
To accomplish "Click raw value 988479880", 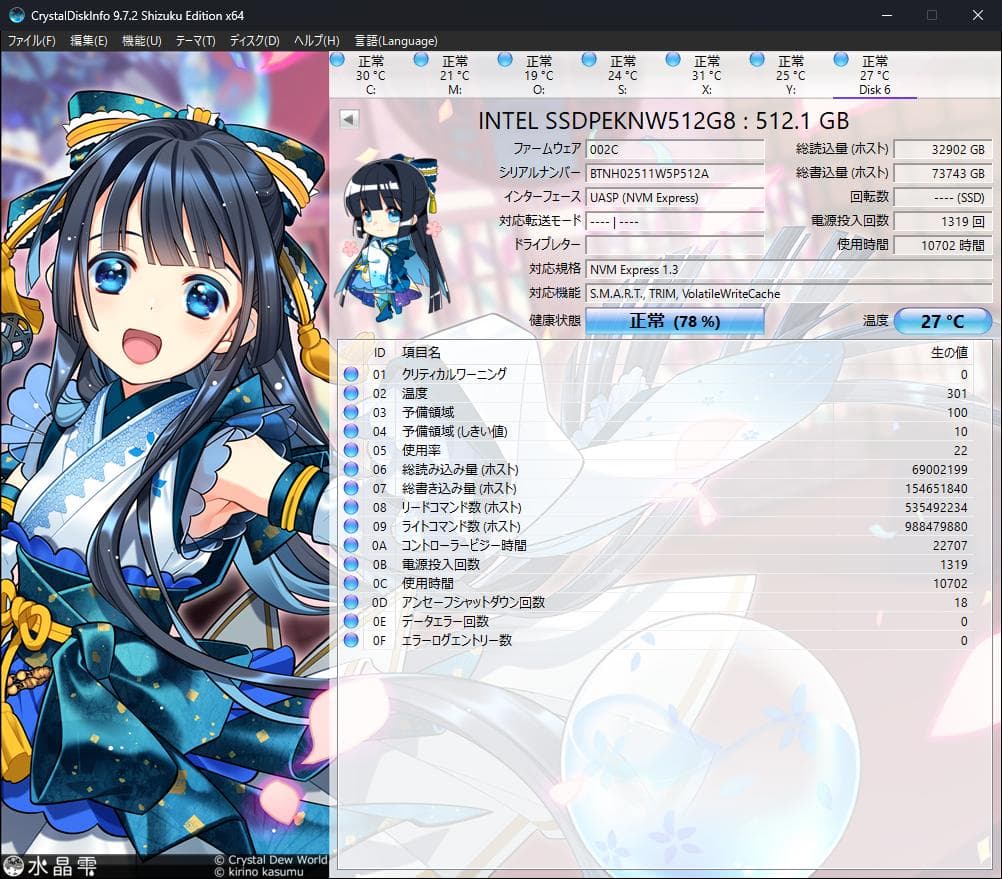I will (x=936, y=526).
